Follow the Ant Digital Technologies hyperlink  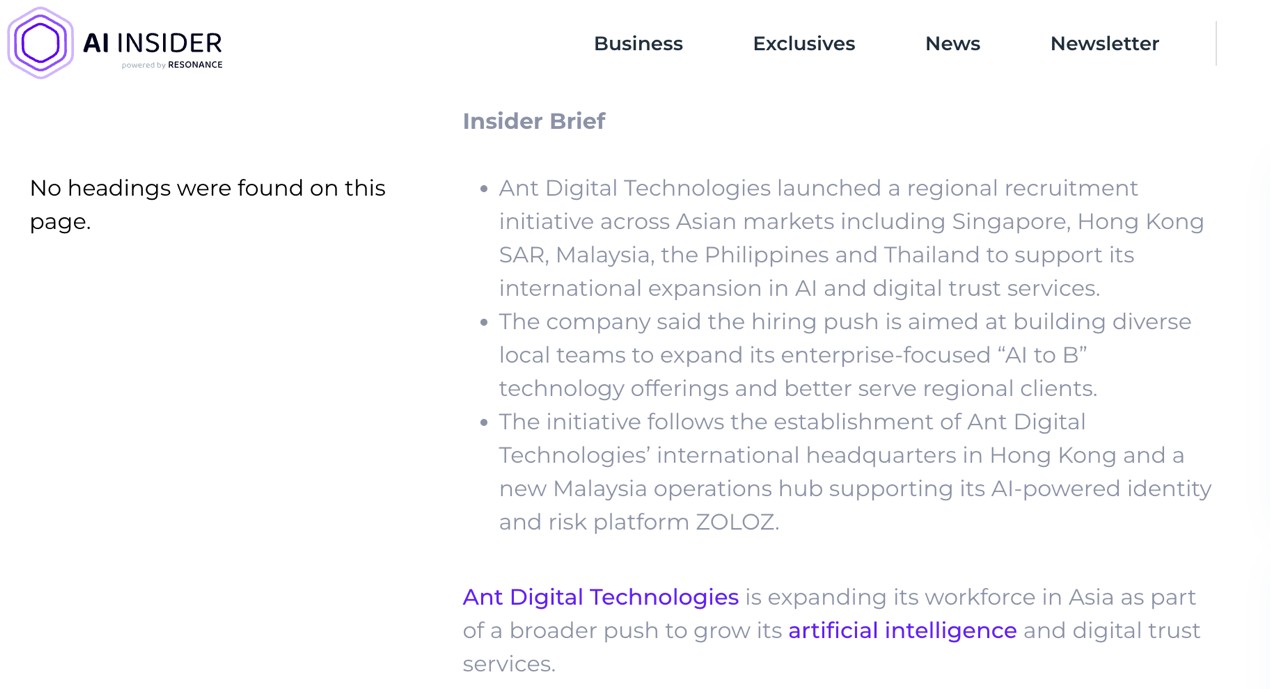pyautogui.click(x=600, y=597)
